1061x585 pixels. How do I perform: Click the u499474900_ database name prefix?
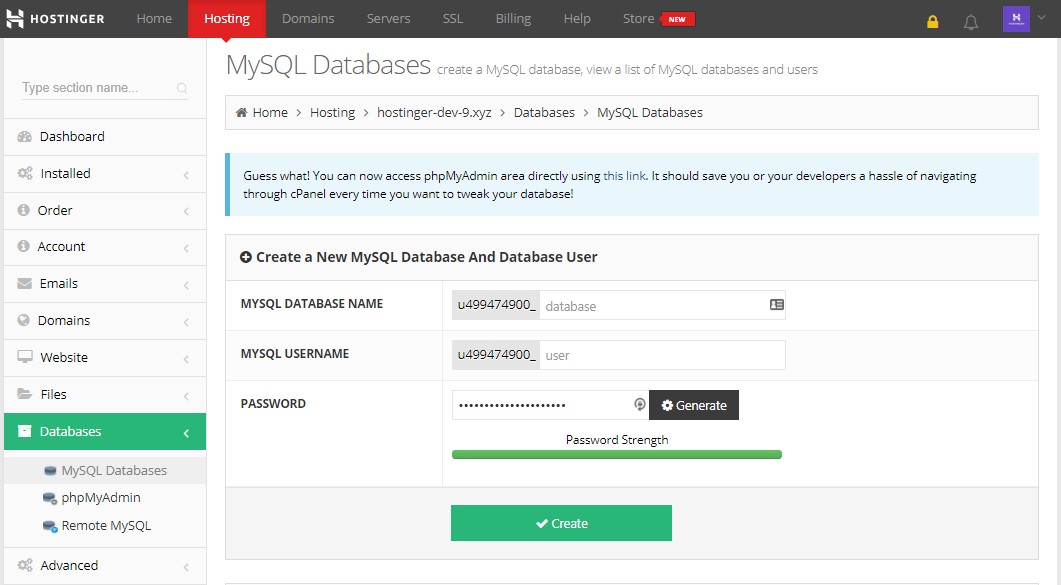point(496,305)
